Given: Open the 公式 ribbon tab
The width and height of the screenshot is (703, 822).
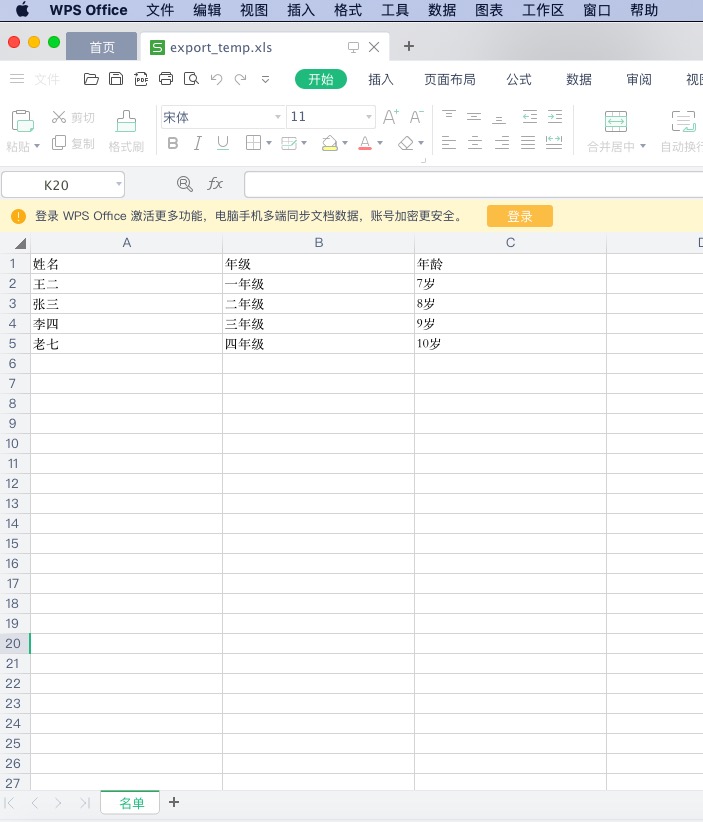Looking at the screenshot, I should (x=519, y=79).
